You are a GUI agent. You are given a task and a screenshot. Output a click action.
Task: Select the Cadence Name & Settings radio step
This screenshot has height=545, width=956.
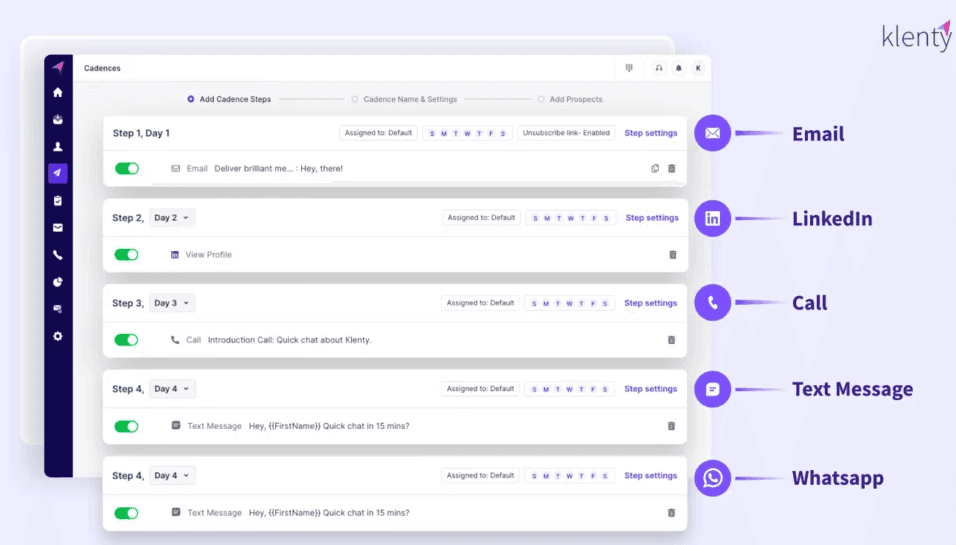tap(355, 99)
